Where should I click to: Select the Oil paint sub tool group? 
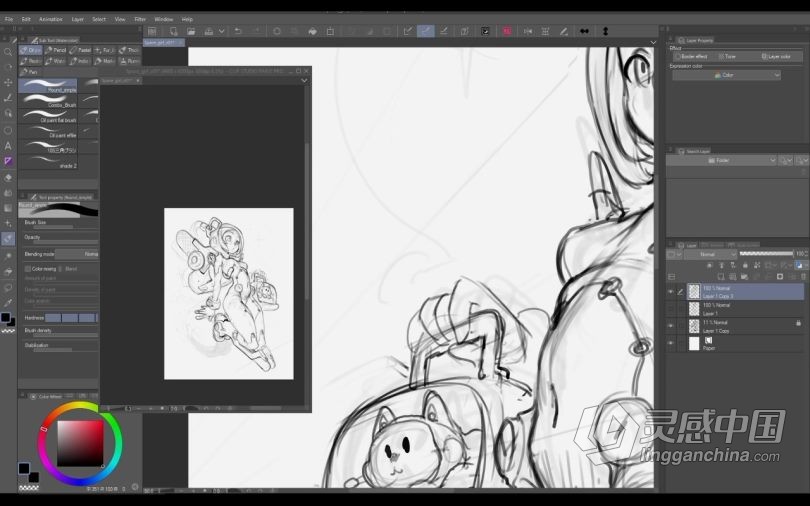30,50
